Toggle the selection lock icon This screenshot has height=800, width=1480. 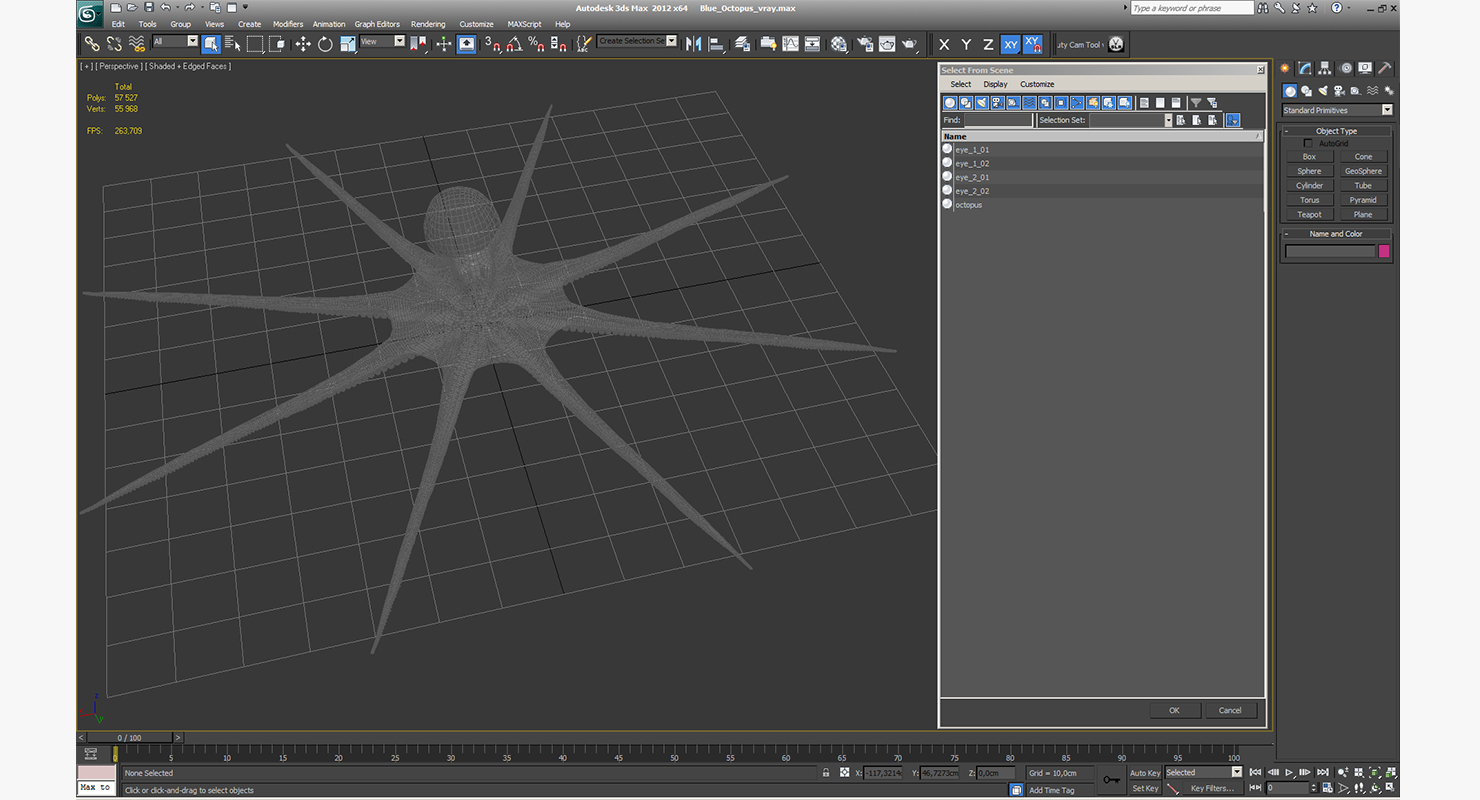click(x=825, y=773)
